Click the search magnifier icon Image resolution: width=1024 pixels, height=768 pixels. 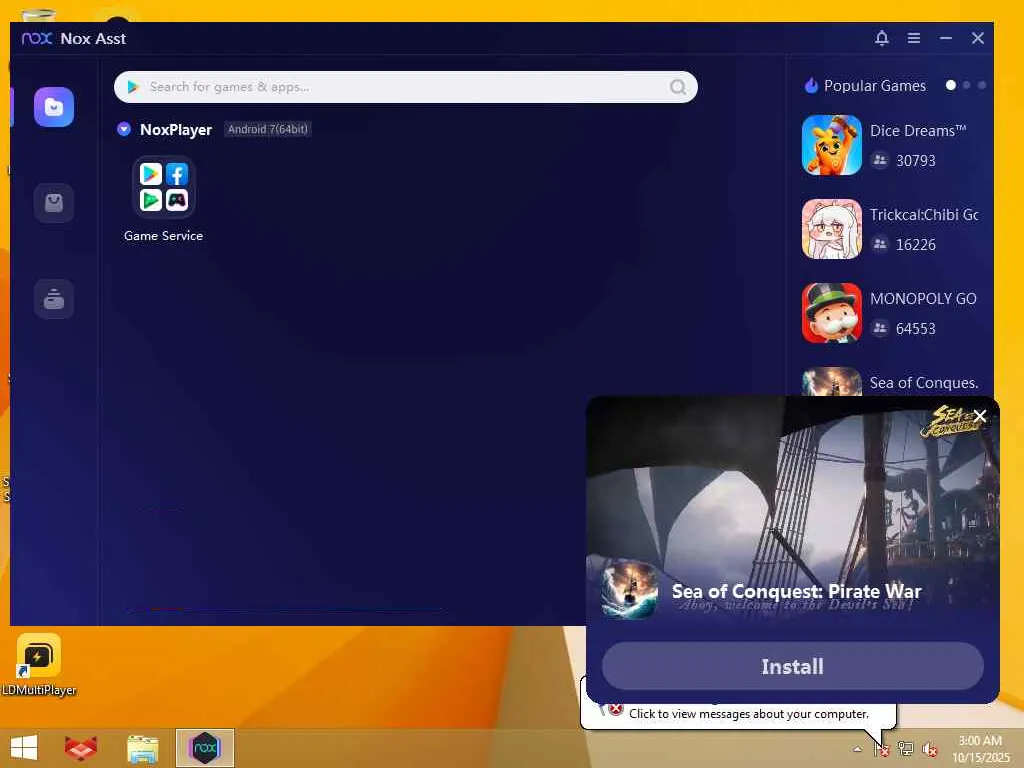tap(678, 87)
